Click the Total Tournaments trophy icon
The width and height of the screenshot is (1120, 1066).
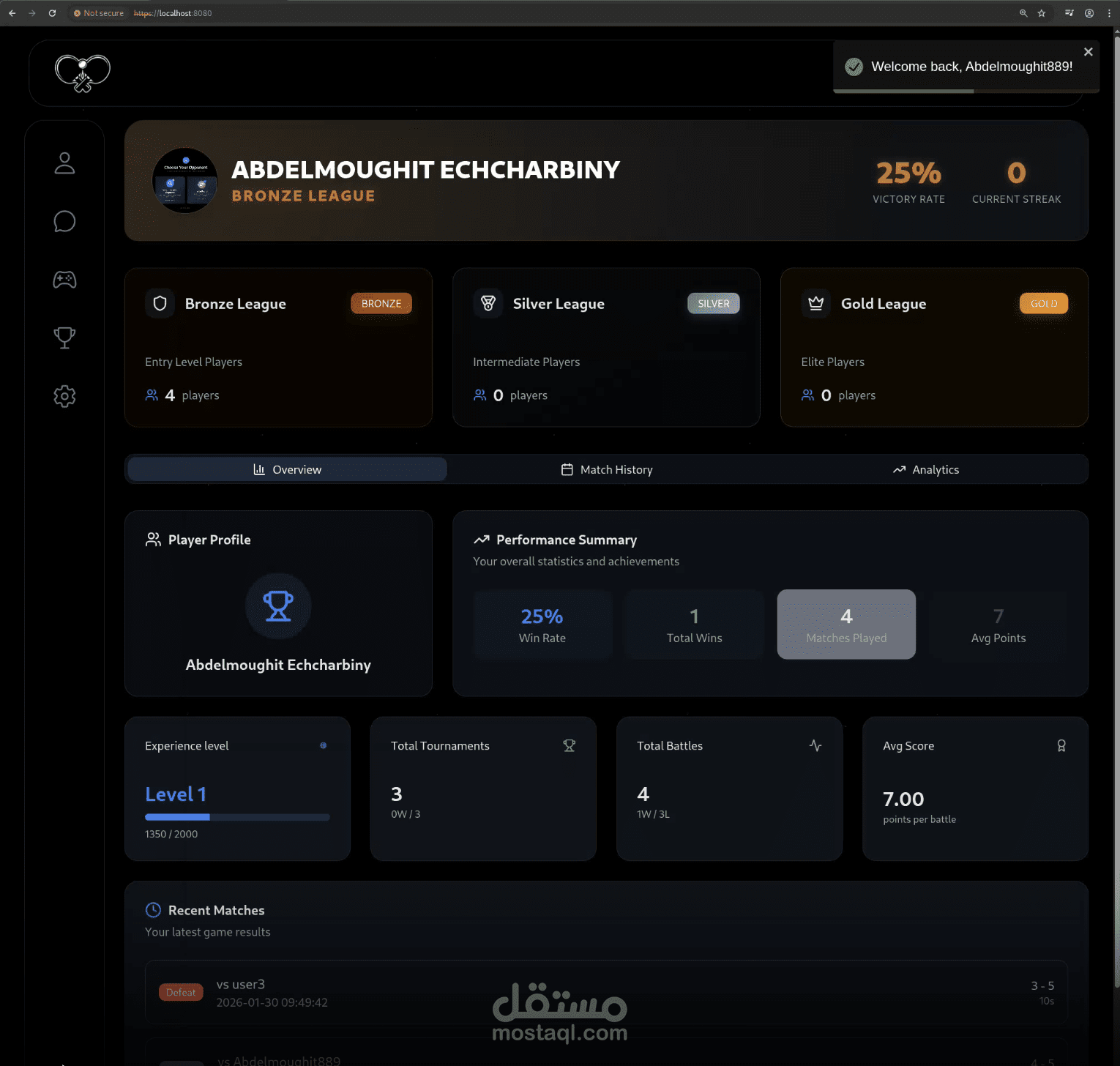pyautogui.click(x=569, y=745)
